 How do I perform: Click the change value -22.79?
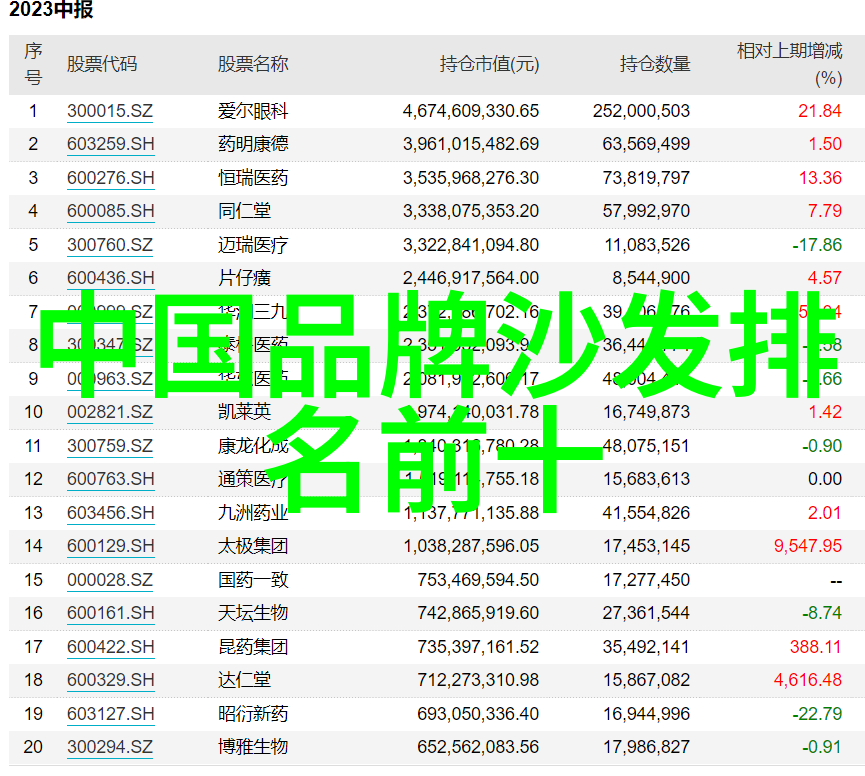[x=817, y=714]
